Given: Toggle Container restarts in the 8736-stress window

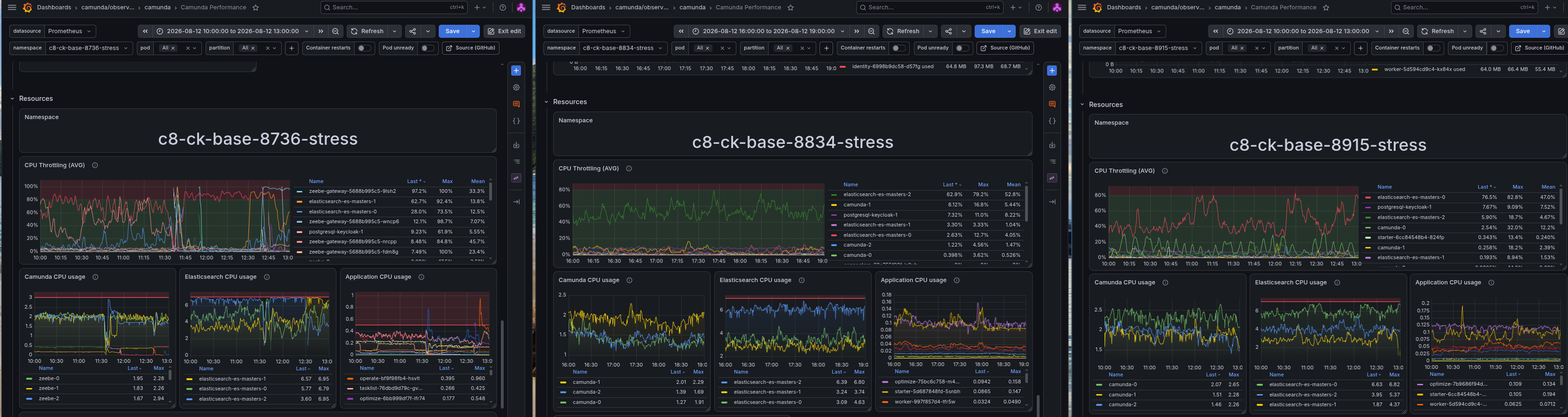Looking at the screenshot, I should pyautogui.click(x=364, y=48).
